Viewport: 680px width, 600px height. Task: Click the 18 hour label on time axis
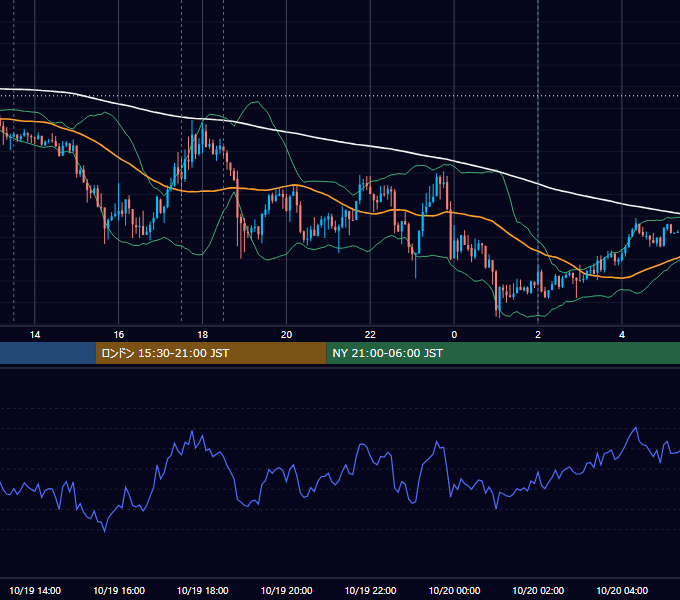pos(203,335)
